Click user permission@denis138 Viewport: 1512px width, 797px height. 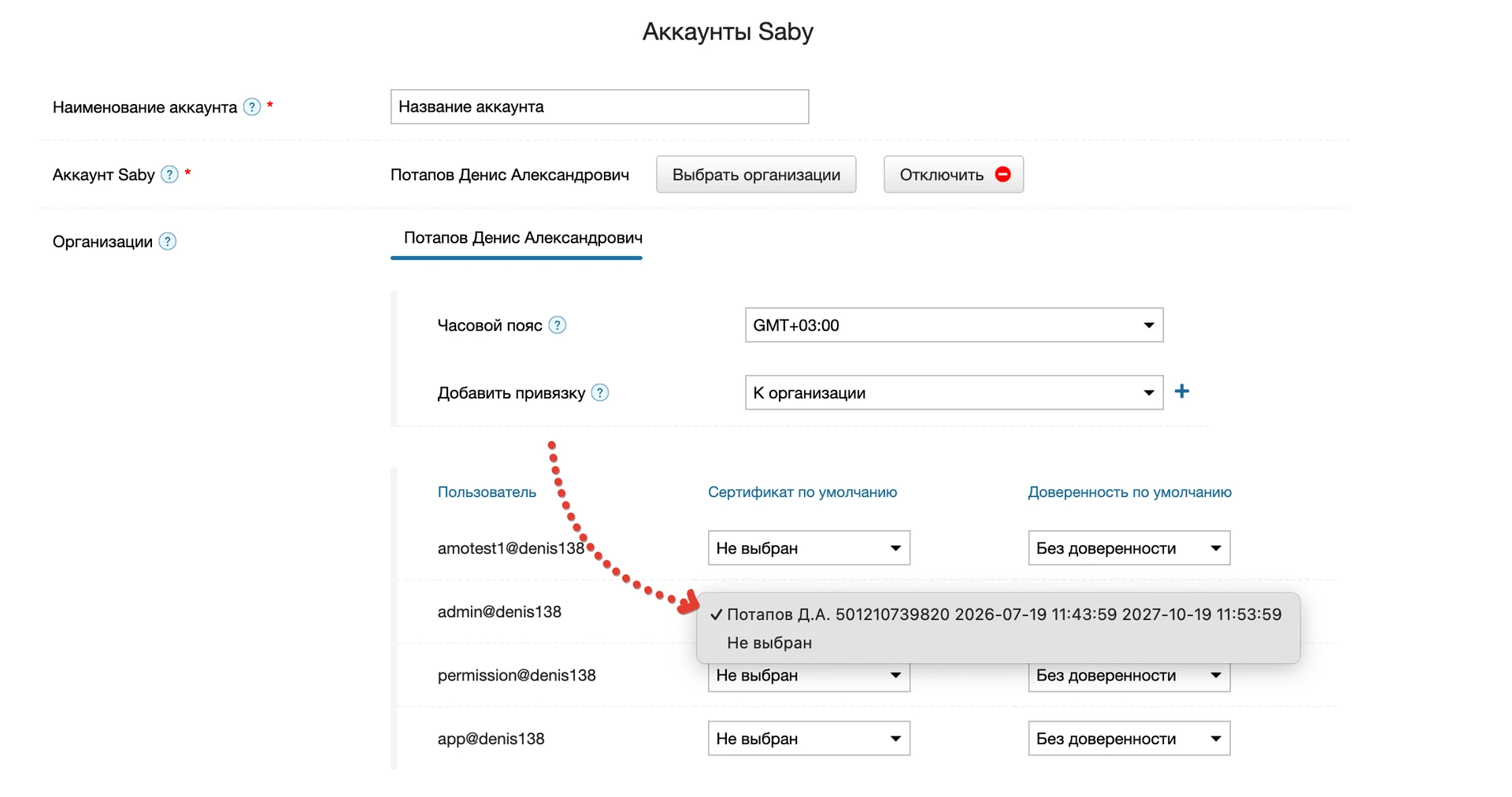(x=517, y=676)
